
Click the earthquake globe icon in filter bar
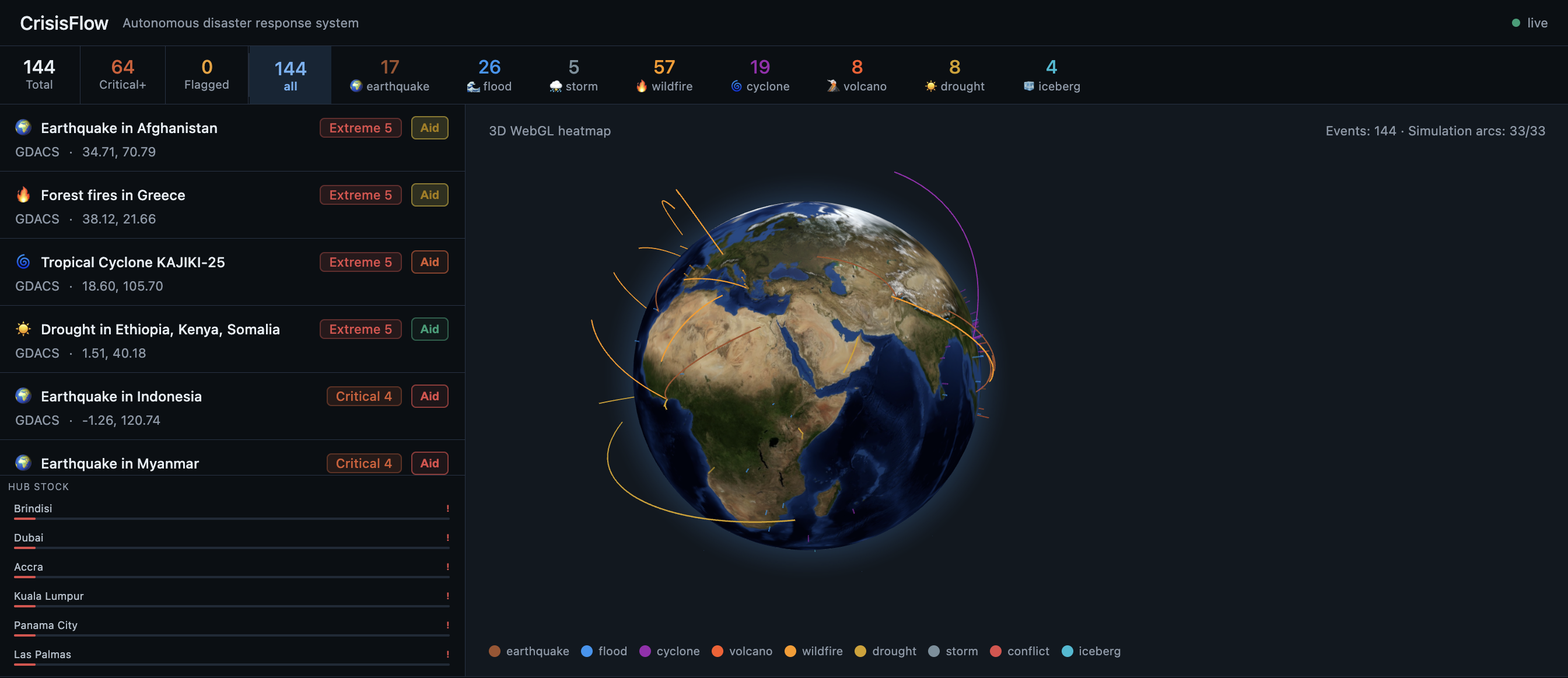(356, 86)
